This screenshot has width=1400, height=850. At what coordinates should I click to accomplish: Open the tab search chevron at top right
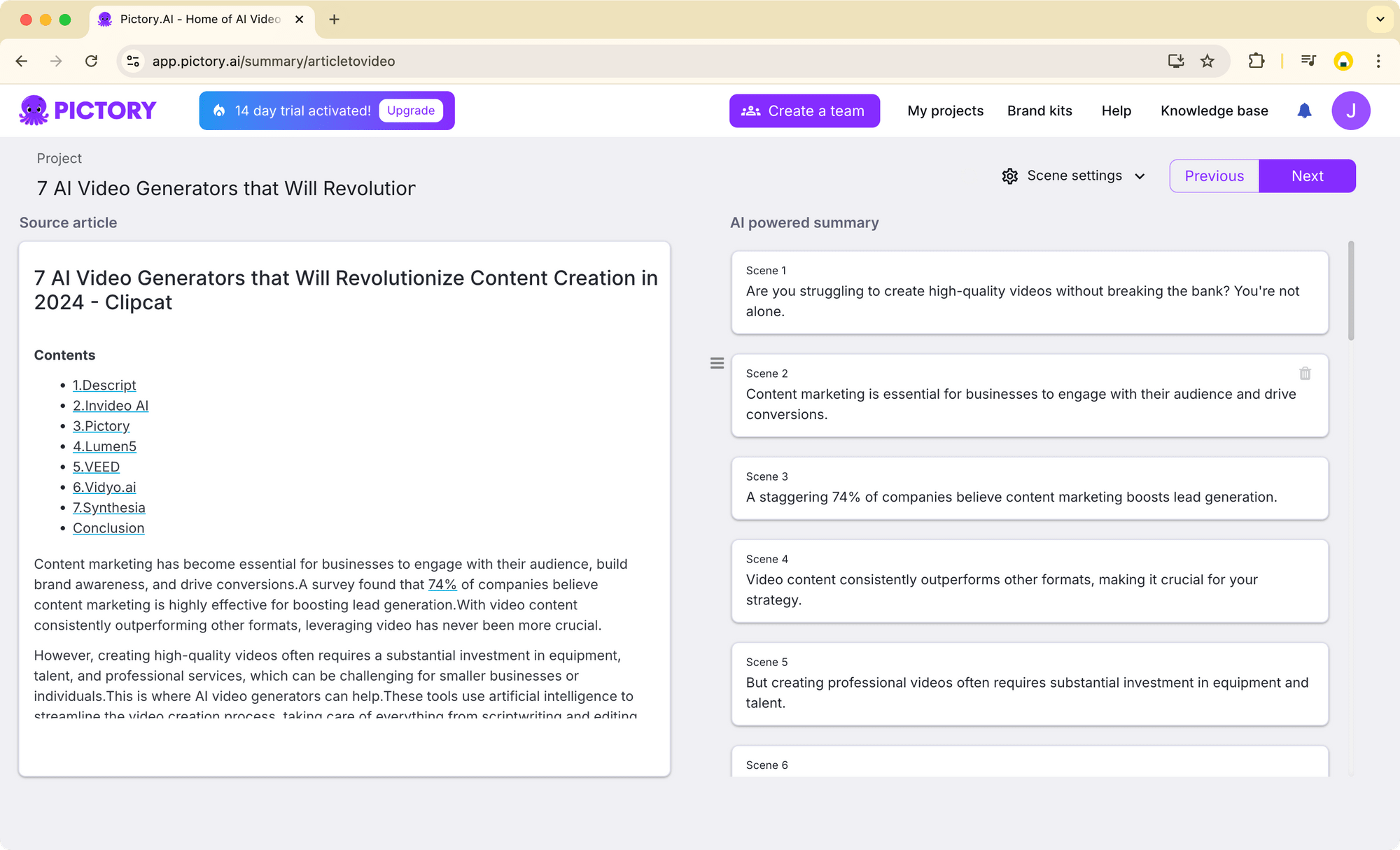[x=1380, y=20]
